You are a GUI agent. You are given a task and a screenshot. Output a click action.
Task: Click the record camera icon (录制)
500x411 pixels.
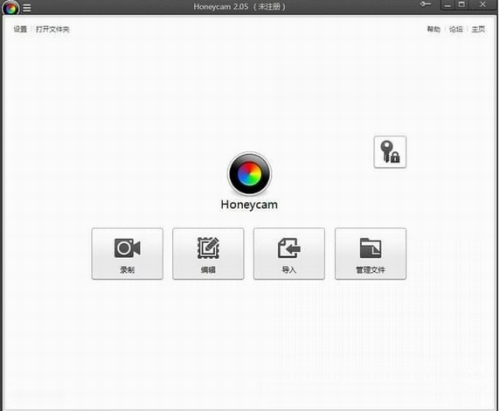(127, 248)
